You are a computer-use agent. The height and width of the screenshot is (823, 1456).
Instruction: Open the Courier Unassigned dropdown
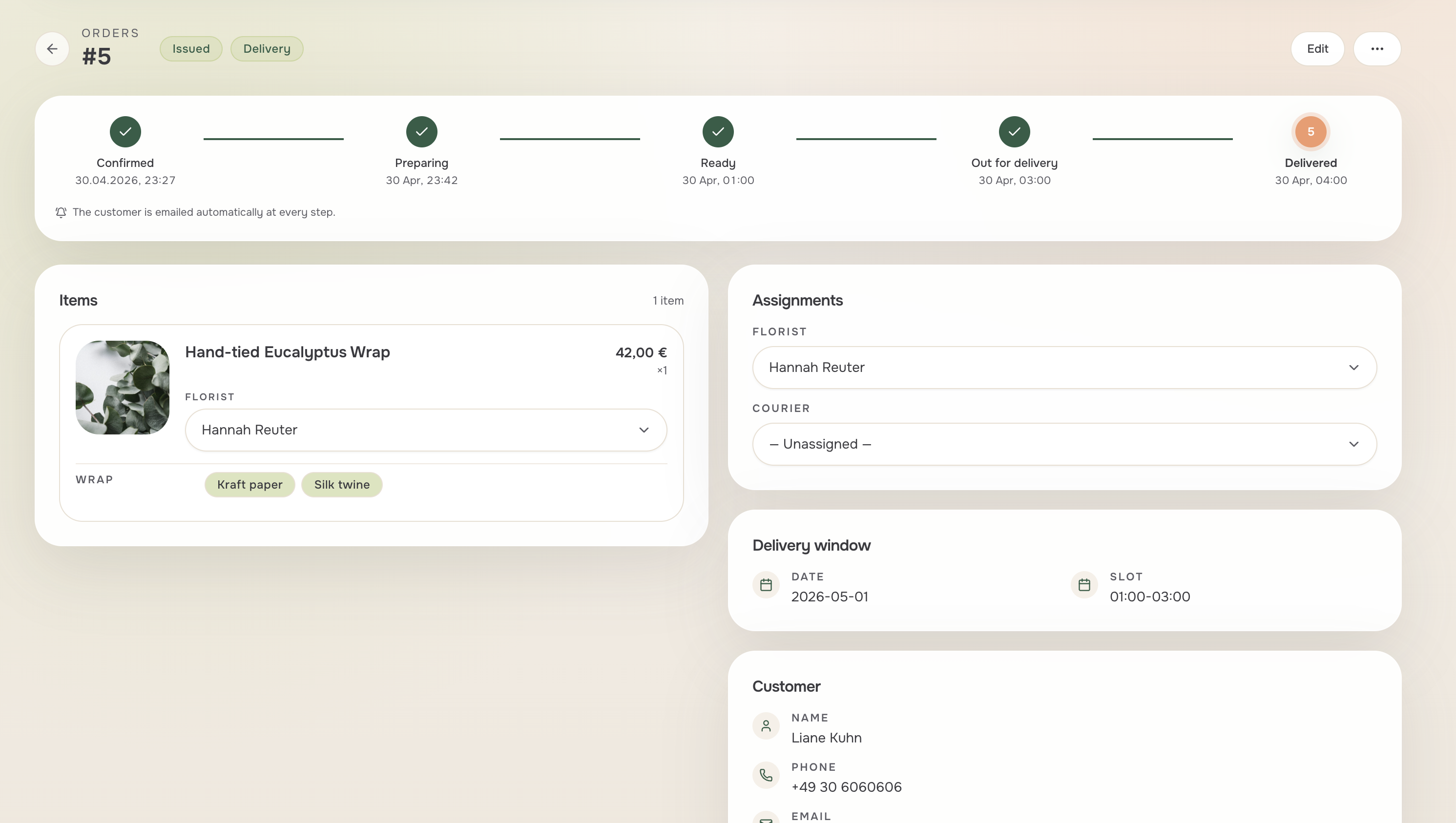tap(1064, 444)
